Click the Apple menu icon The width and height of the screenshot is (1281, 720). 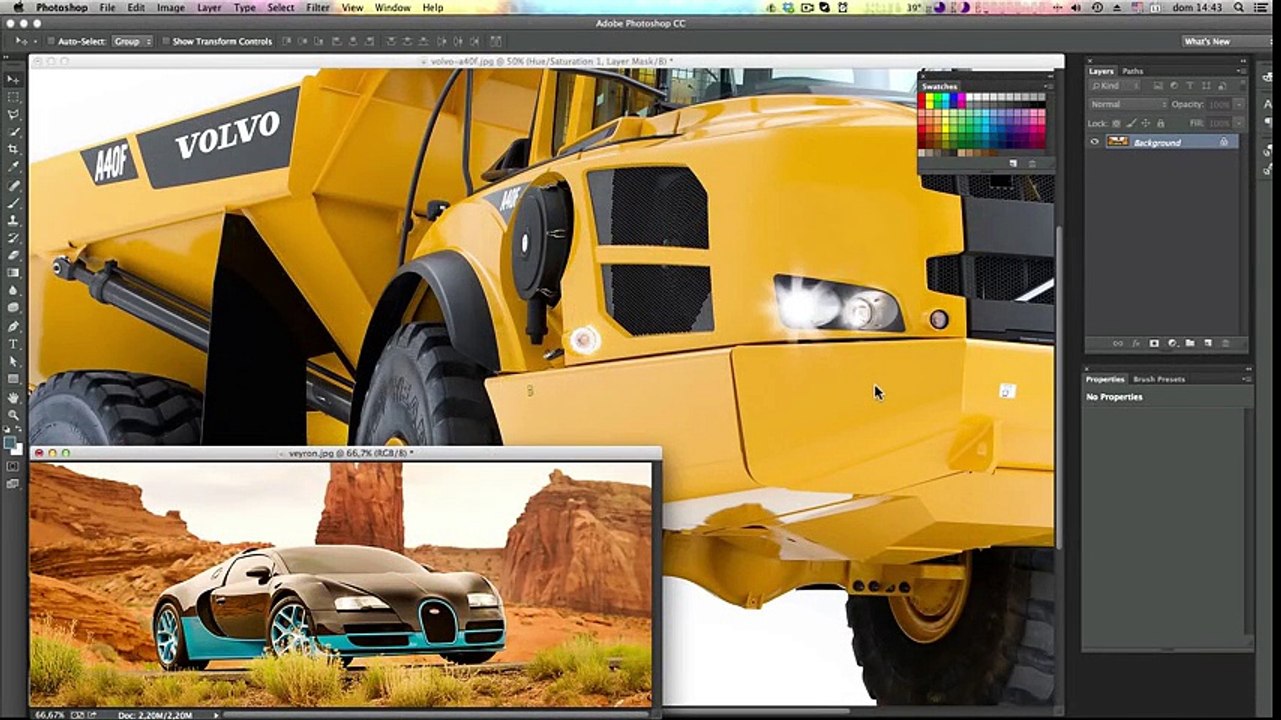(18, 7)
